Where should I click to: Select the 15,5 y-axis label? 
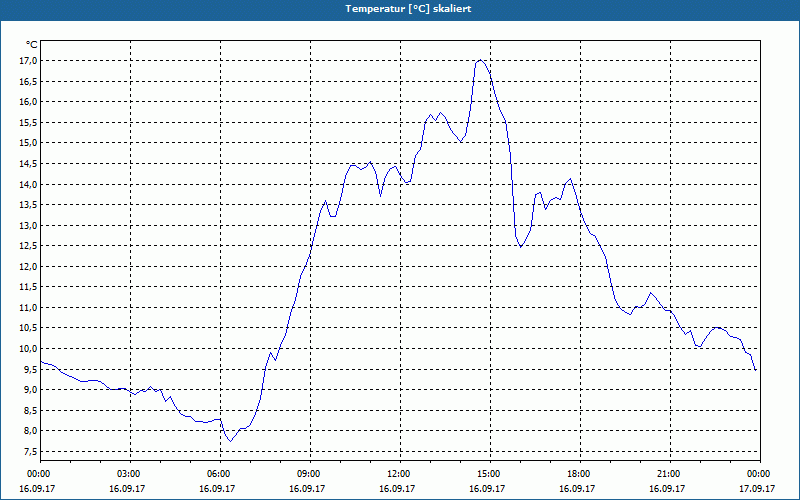tap(29, 122)
